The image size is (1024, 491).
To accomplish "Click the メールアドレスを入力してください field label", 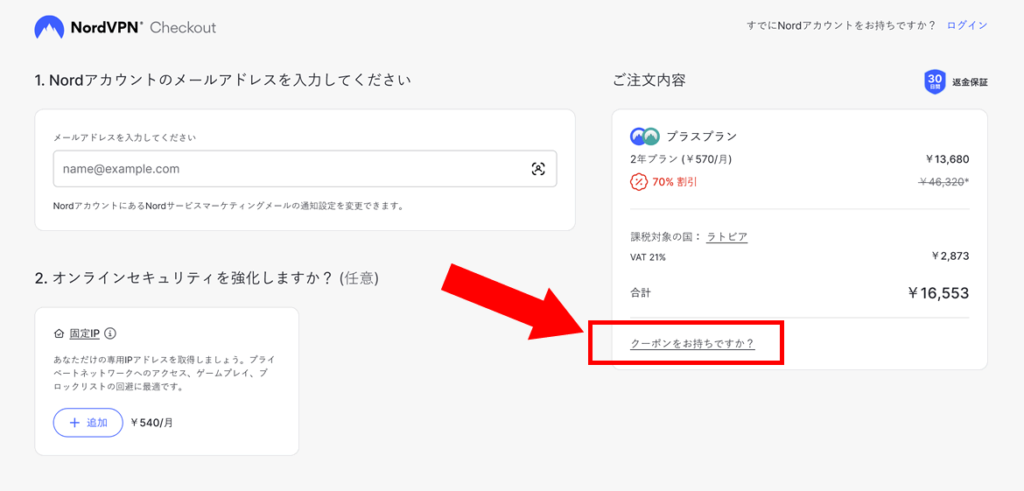I will point(124,138).
